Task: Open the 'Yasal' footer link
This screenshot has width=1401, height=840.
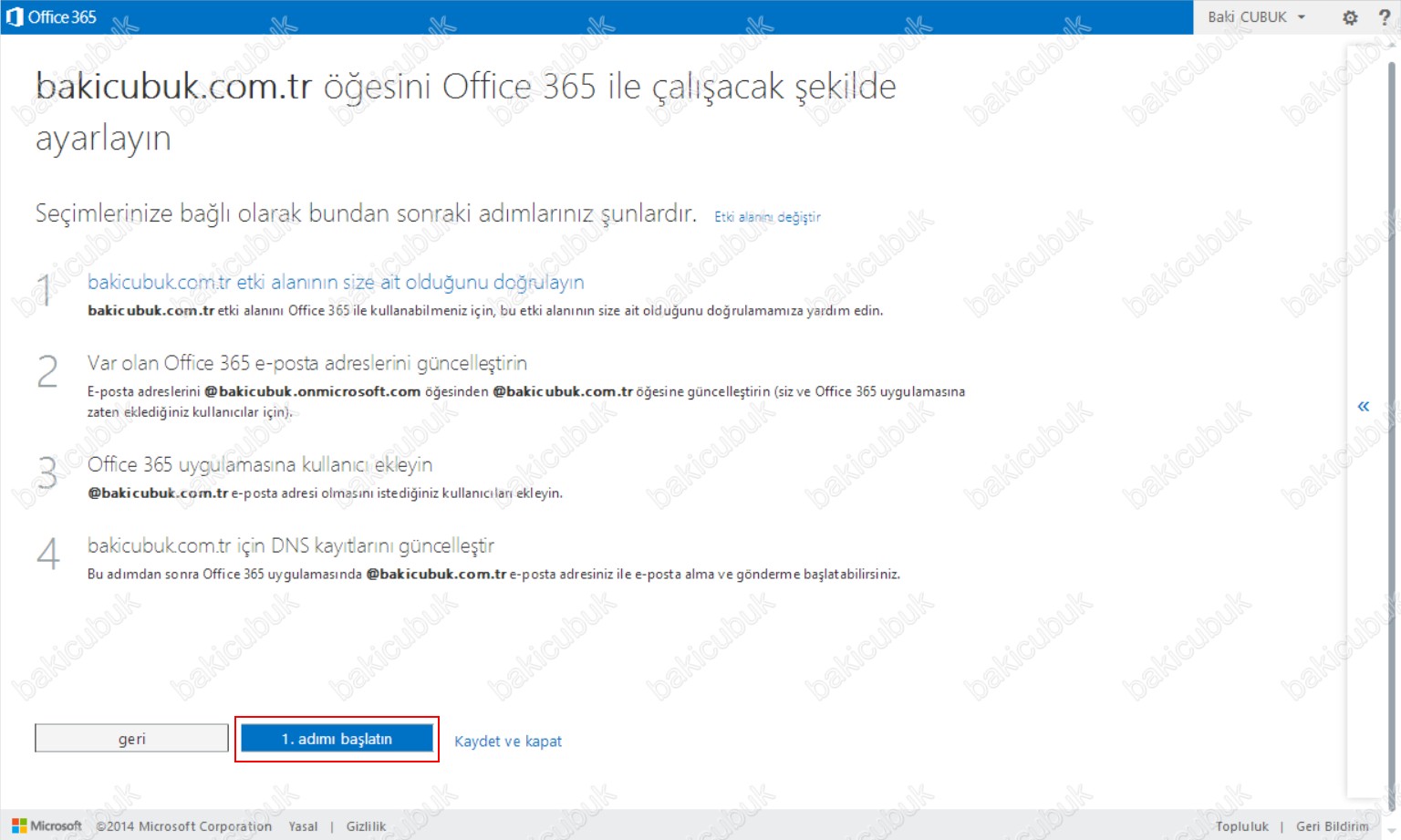Action: click(303, 826)
